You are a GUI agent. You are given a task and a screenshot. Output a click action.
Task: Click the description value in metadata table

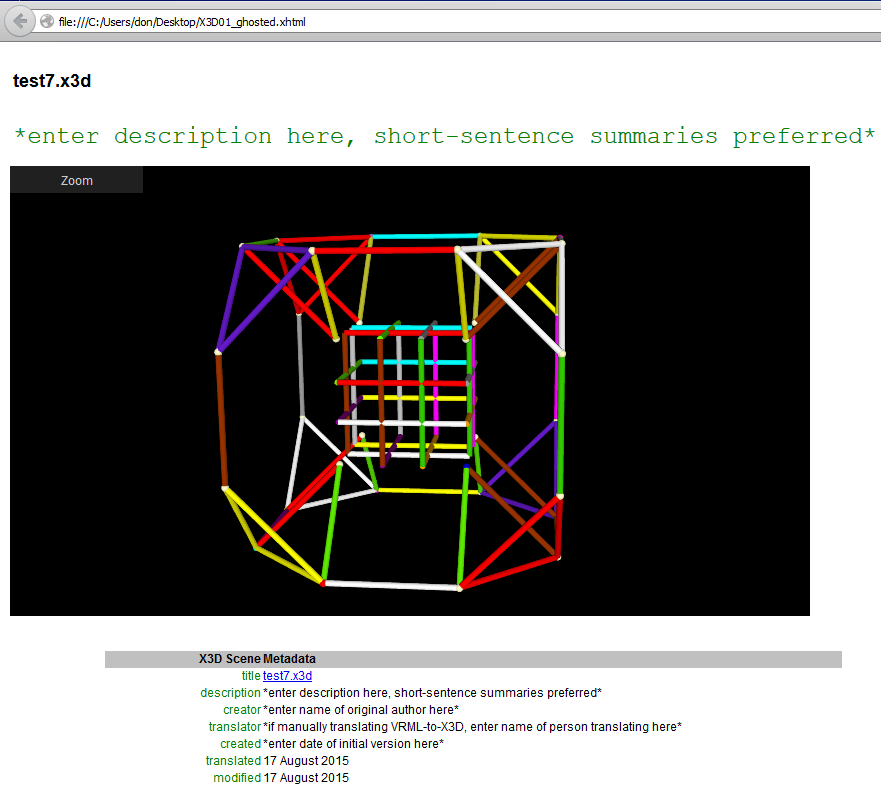(432, 693)
